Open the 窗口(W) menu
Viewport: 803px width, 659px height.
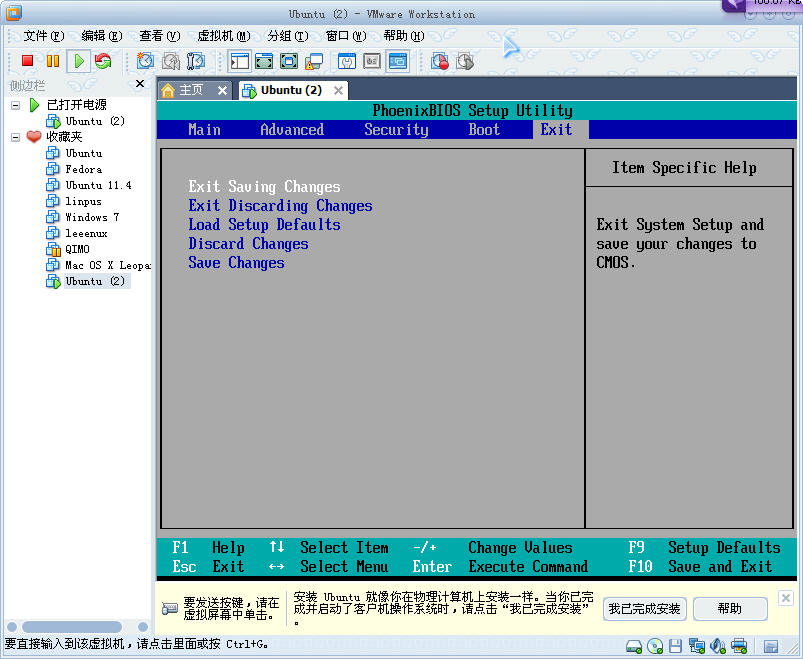coord(346,36)
